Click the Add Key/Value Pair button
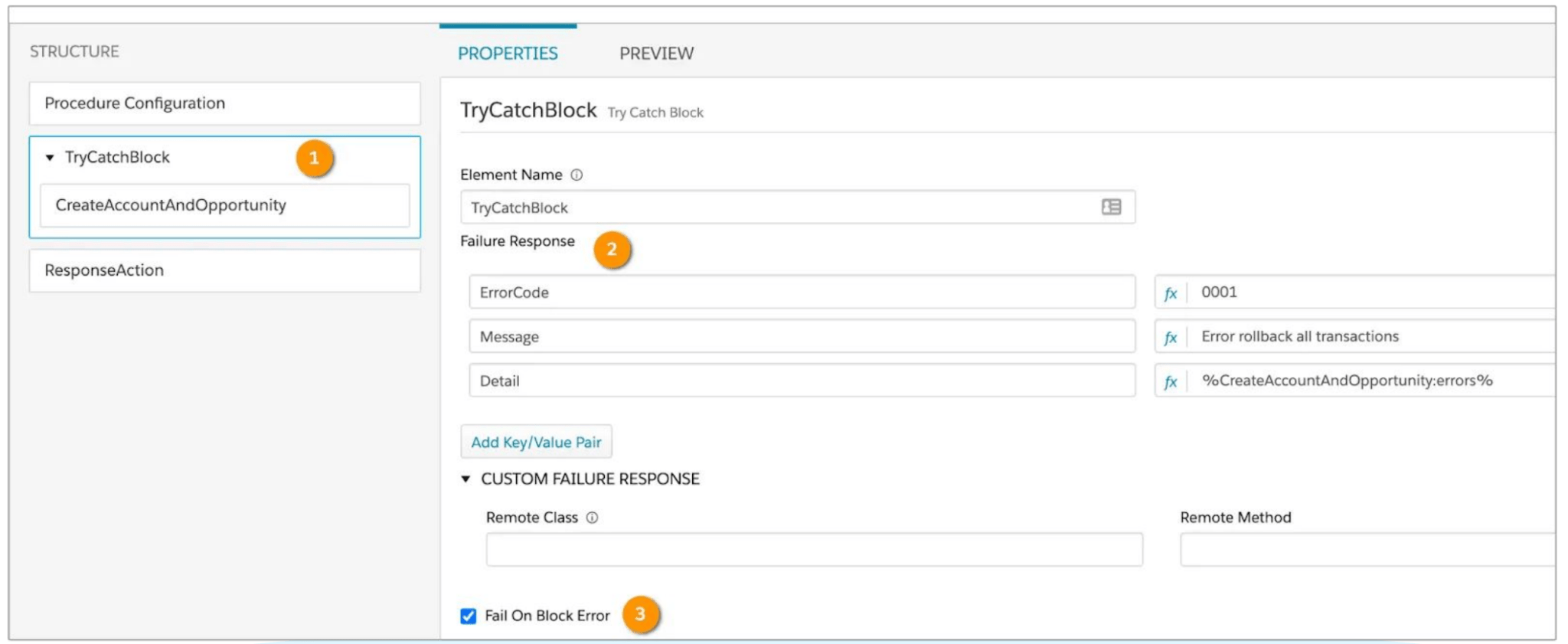1568x644 pixels. point(536,442)
